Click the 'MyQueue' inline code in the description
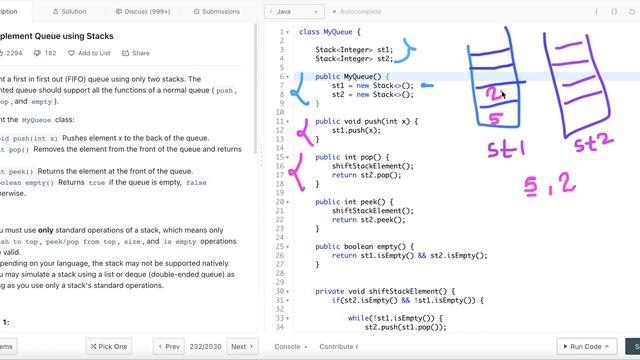Image resolution: width=640 pixels, height=360 pixels. tap(36, 120)
